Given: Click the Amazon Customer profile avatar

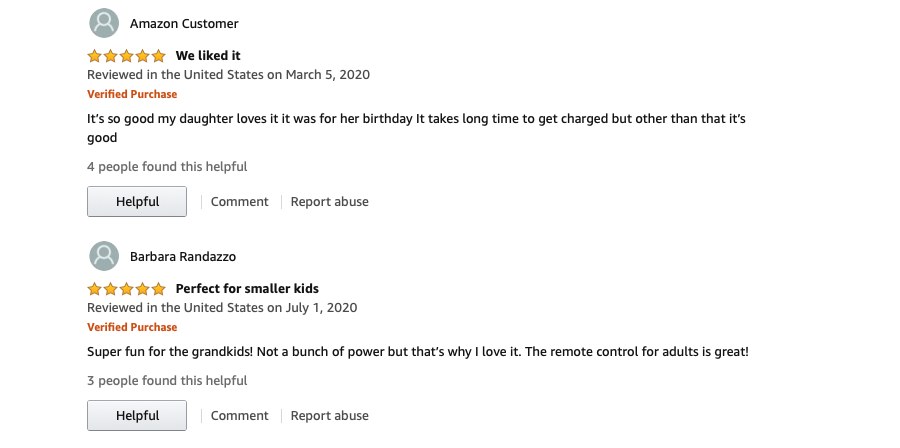Looking at the screenshot, I should [x=104, y=23].
